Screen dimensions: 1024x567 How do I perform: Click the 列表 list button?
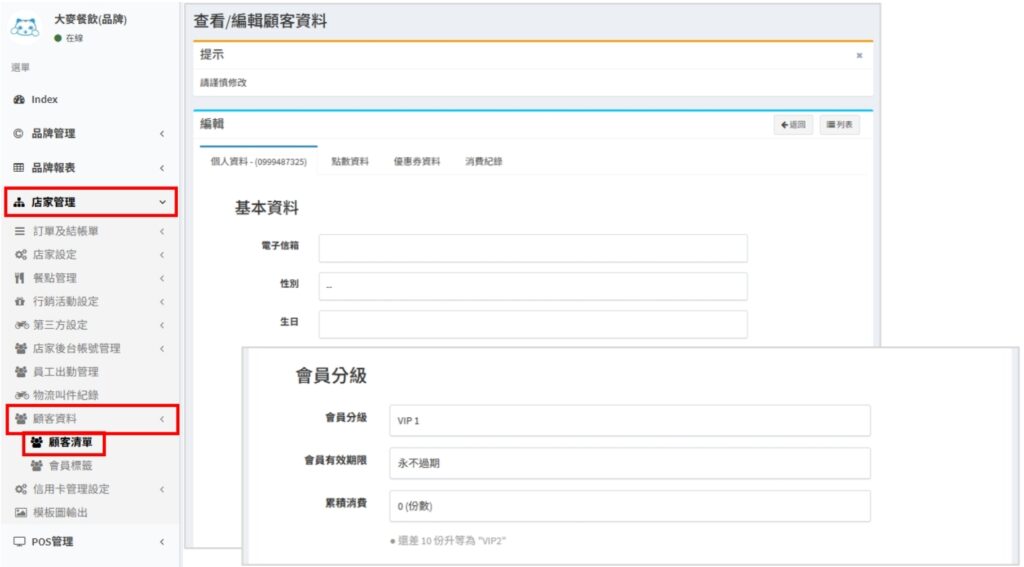[x=839, y=125]
